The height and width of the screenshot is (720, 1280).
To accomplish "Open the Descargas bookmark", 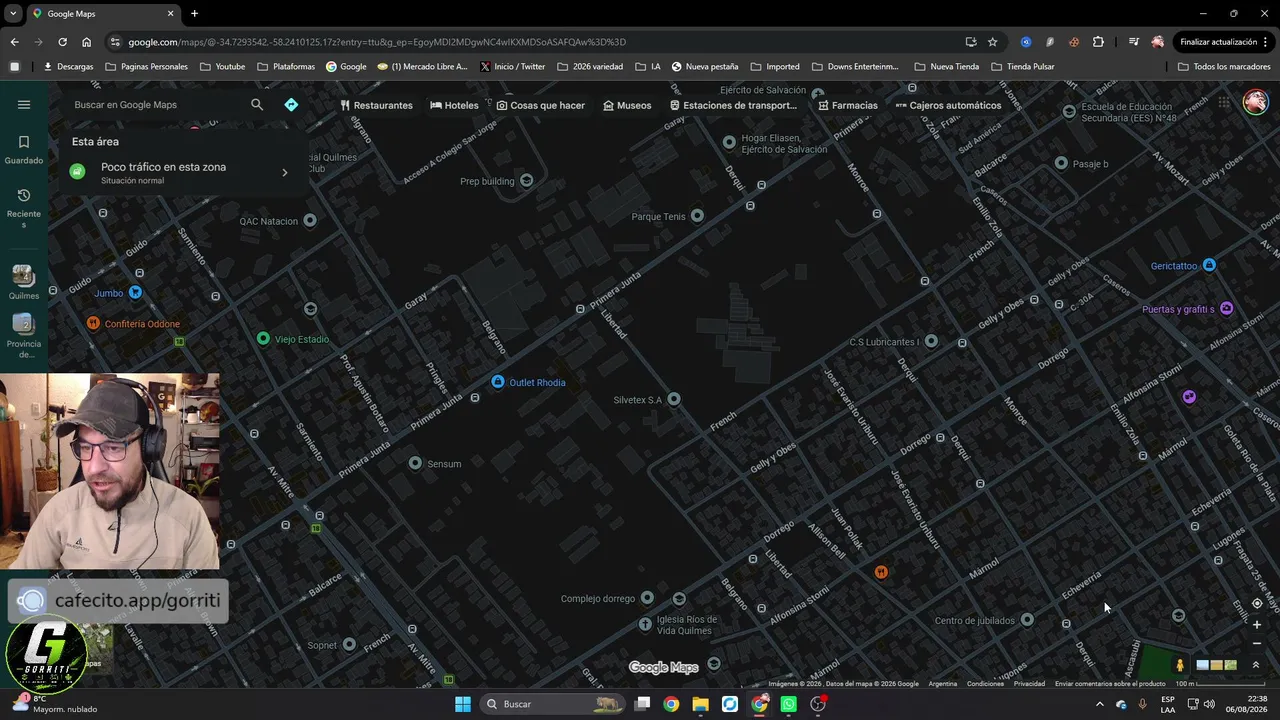I will pyautogui.click(x=68, y=67).
